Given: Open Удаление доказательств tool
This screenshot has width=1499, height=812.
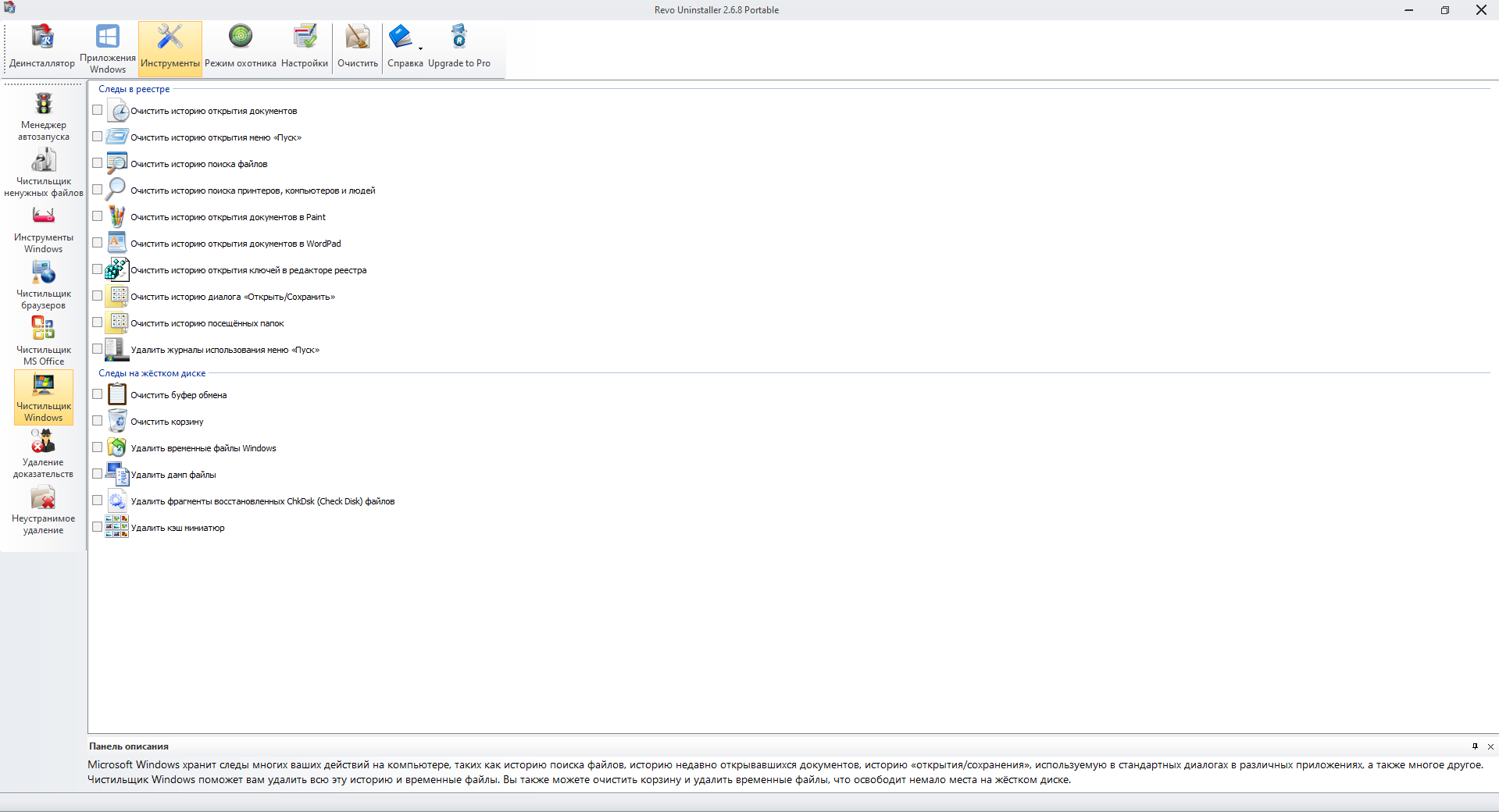Looking at the screenshot, I should click(44, 454).
